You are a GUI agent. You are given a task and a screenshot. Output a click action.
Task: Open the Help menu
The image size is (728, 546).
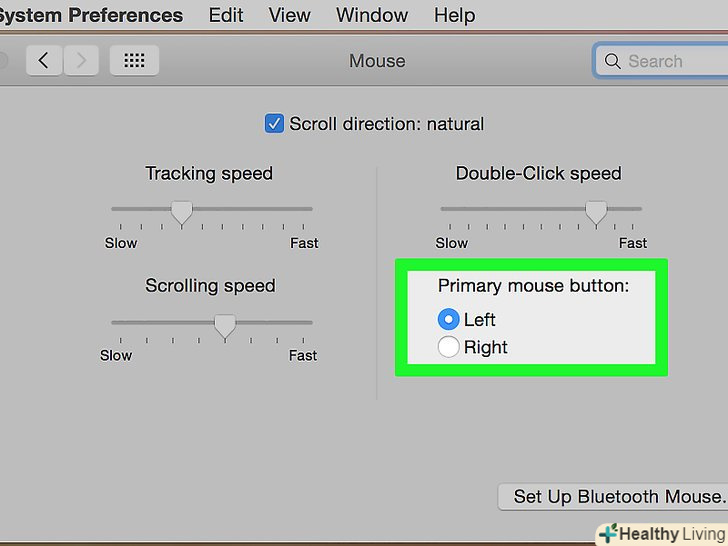(455, 15)
